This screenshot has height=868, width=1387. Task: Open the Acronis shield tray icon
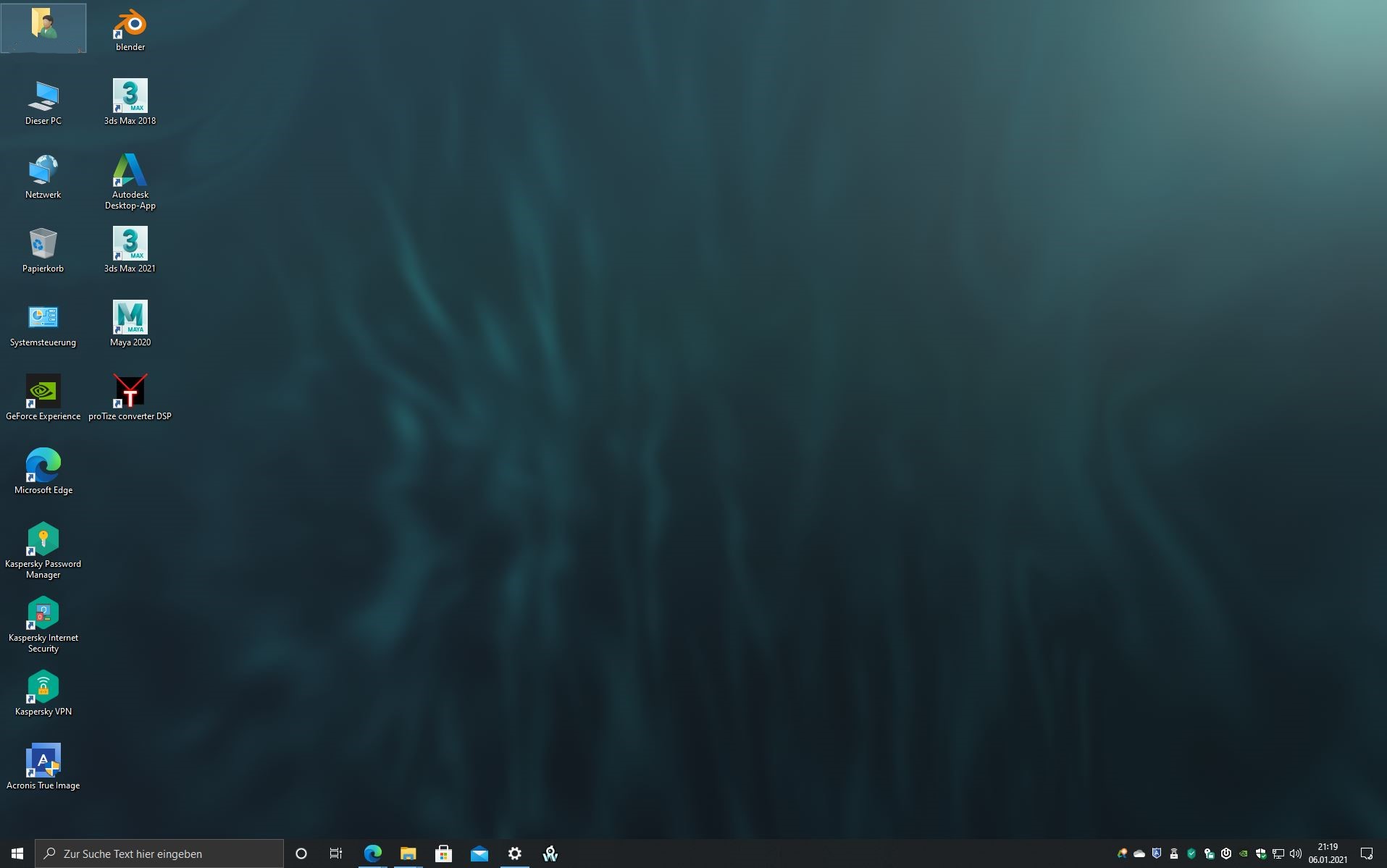(1157, 854)
